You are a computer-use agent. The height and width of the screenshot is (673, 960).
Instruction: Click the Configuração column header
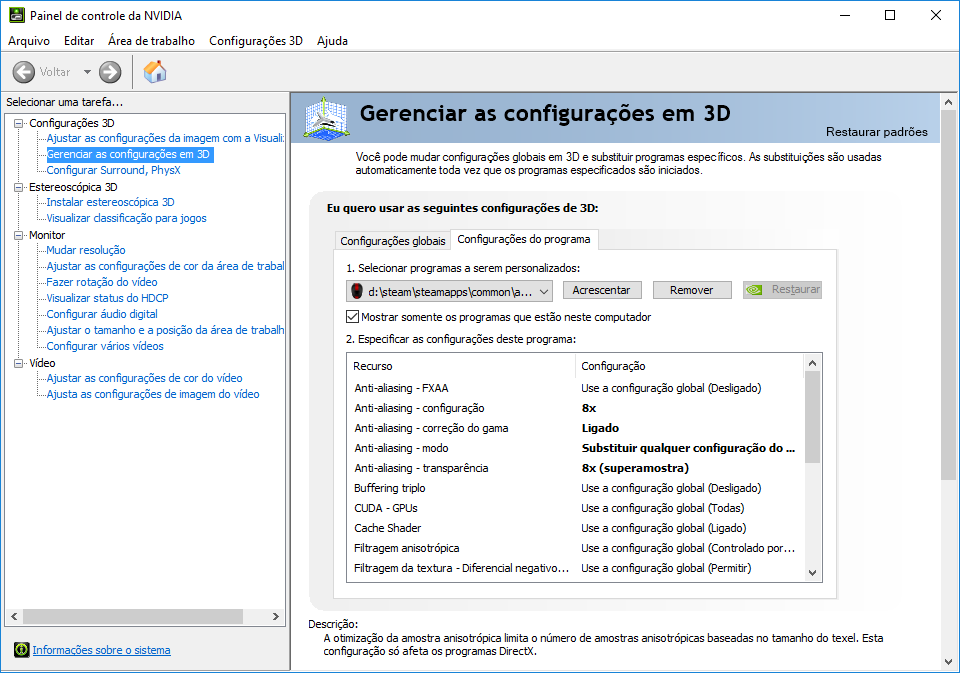click(689, 366)
